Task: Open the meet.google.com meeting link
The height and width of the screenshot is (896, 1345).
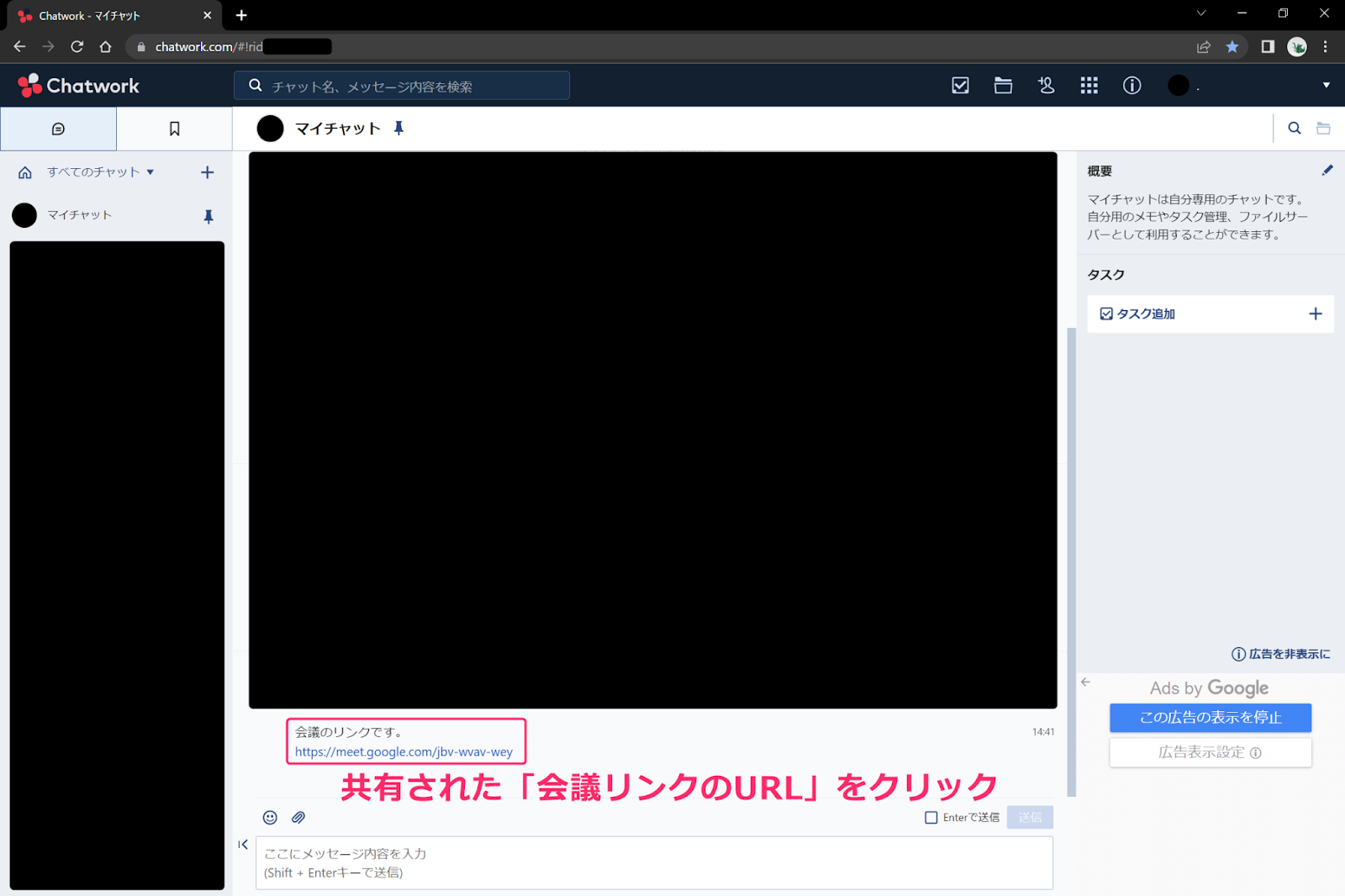Action: pos(403,752)
